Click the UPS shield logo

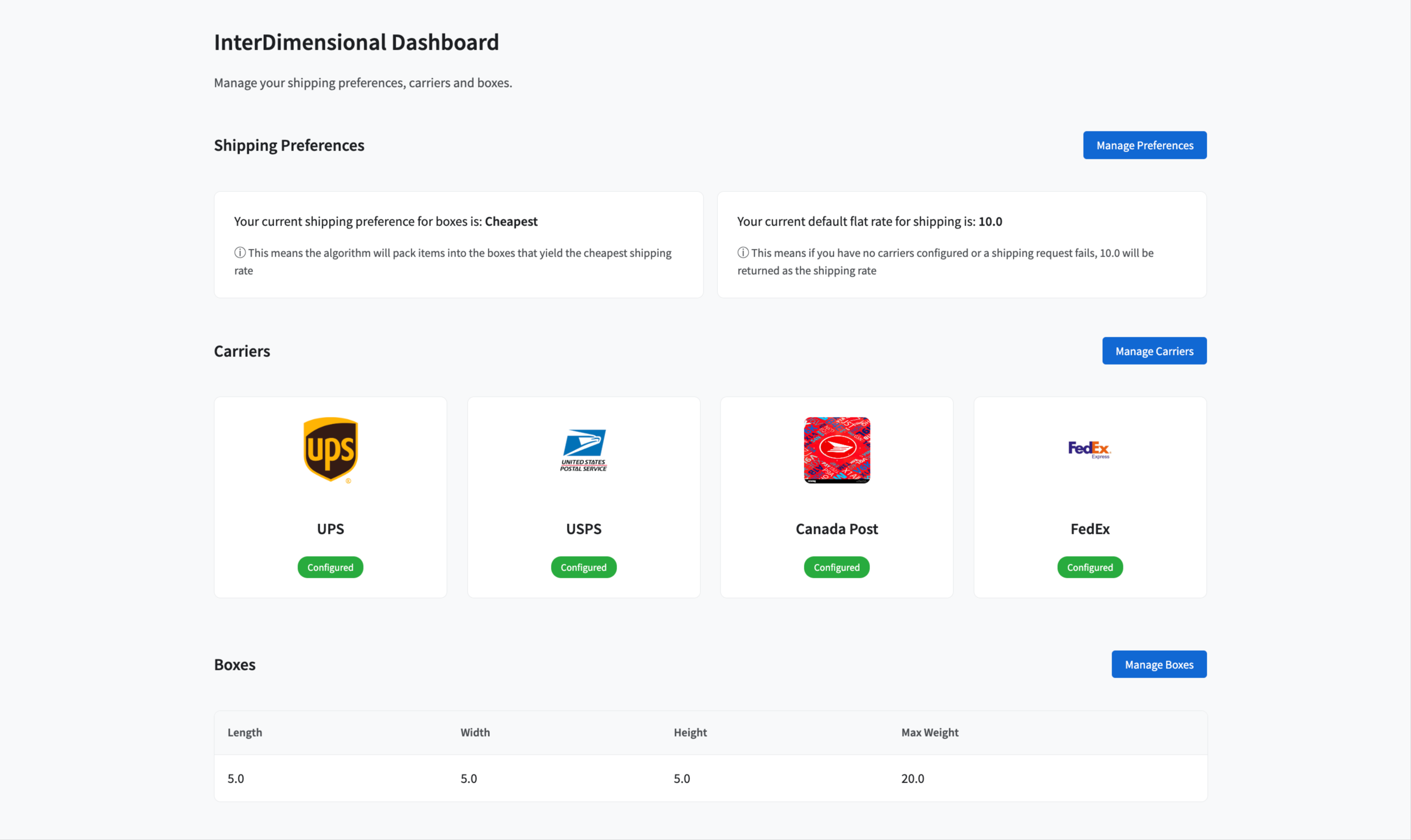tap(331, 450)
